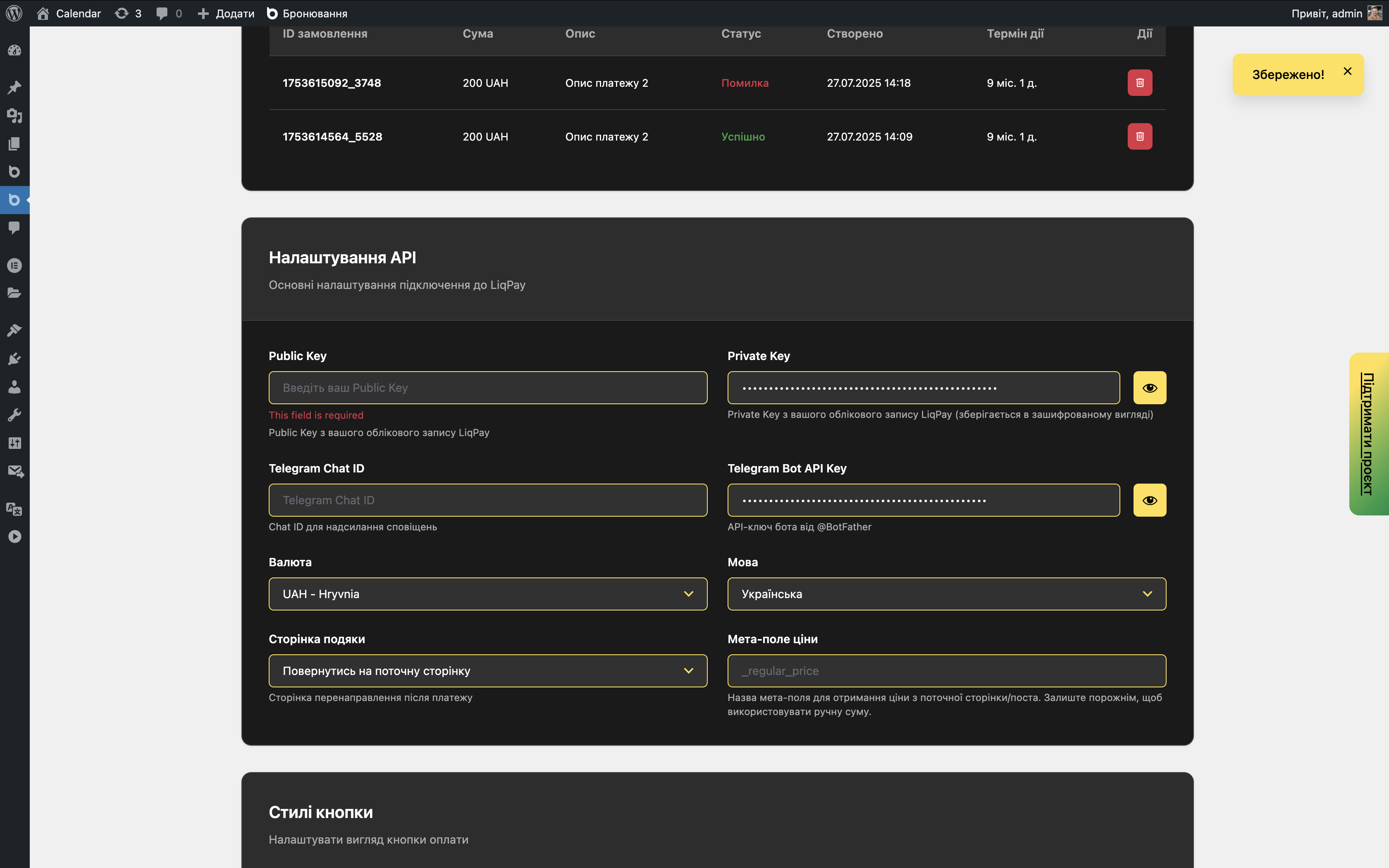This screenshot has height=868, width=1389.
Task: Open the Мова language dropdown
Action: pos(946,594)
